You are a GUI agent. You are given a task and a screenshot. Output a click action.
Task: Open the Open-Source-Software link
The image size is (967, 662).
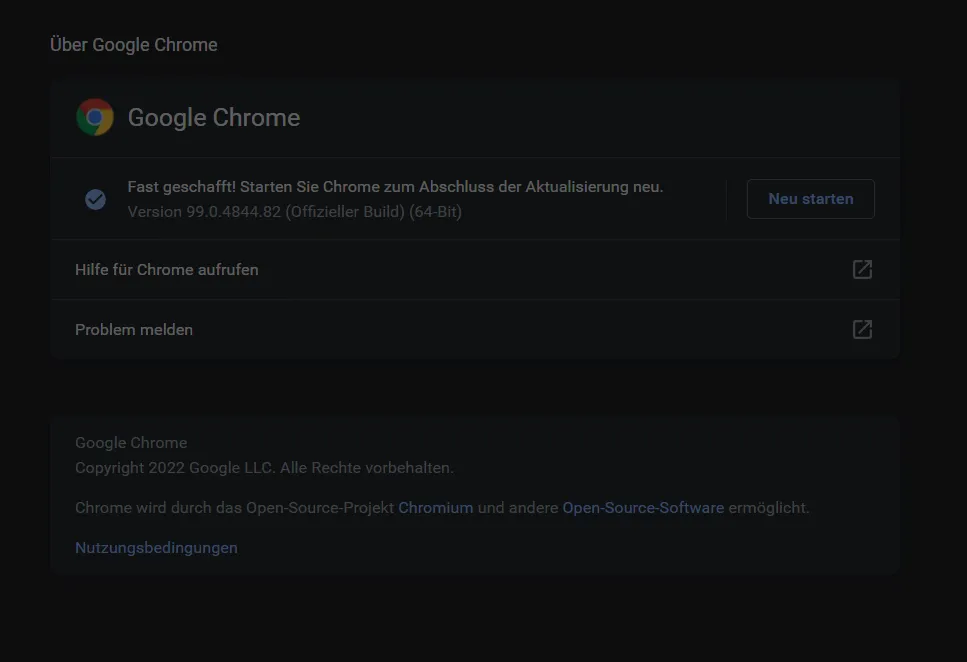pos(643,508)
